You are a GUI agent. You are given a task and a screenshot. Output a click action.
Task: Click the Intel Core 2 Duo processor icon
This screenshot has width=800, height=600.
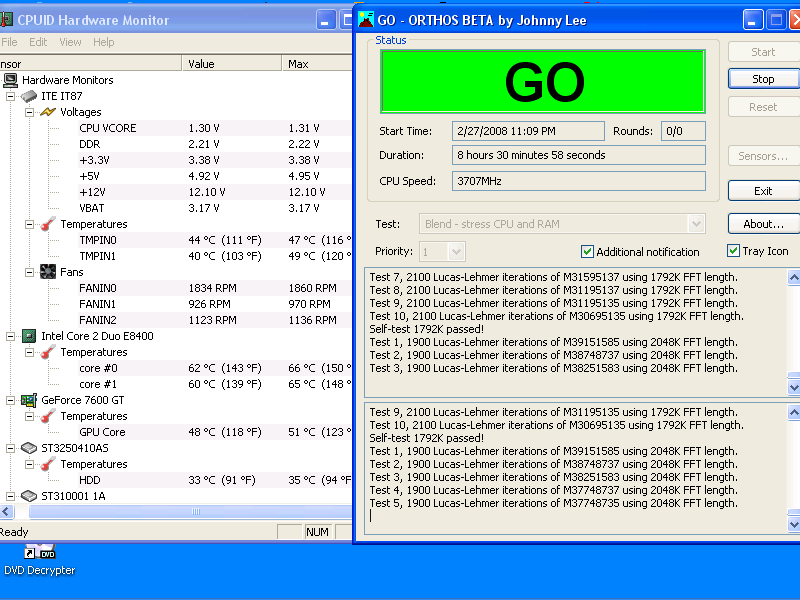click(x=29, y=336)
